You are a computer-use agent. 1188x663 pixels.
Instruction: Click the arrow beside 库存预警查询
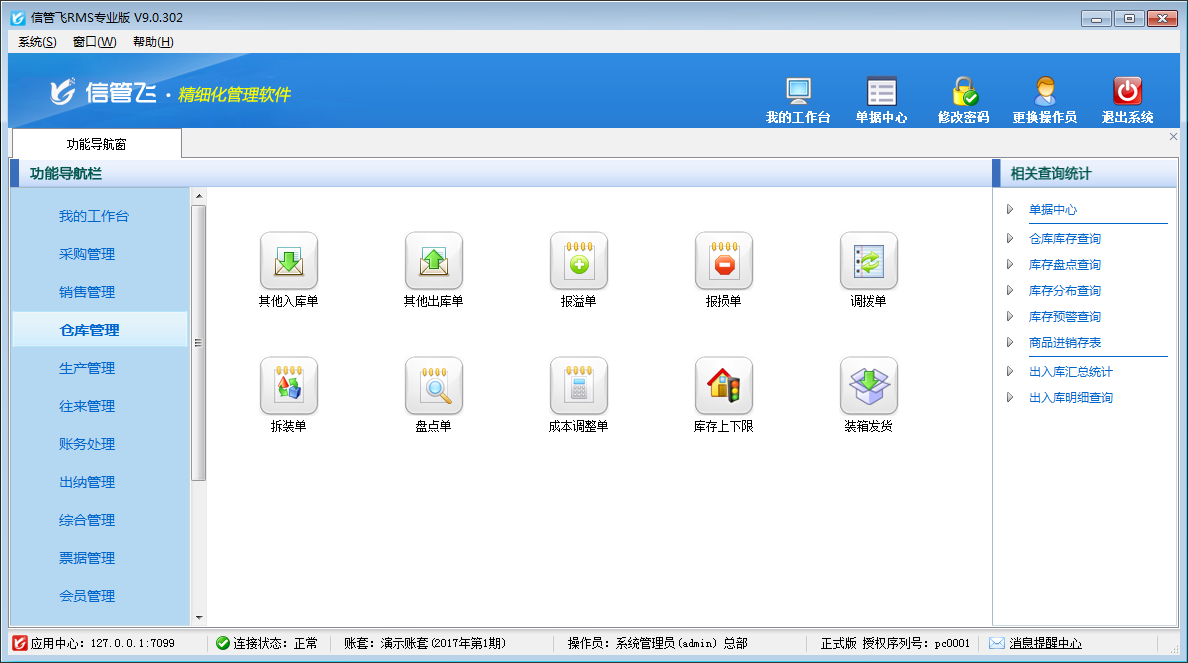tap(1010, 316)
